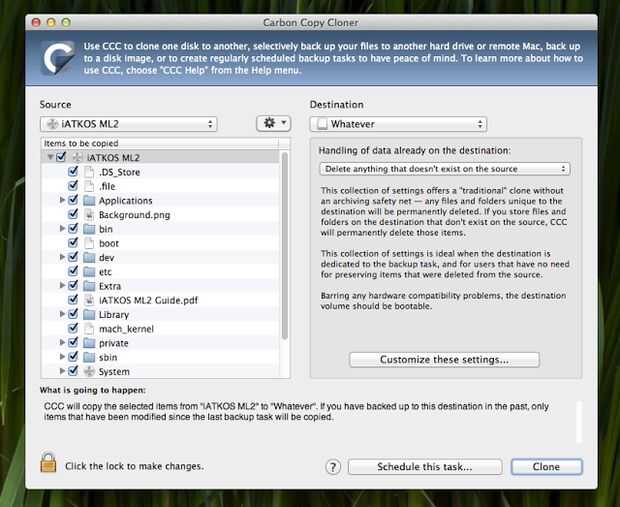
Task: Toggle the etc folder checkbox
Action: click(x=73, y=271)
